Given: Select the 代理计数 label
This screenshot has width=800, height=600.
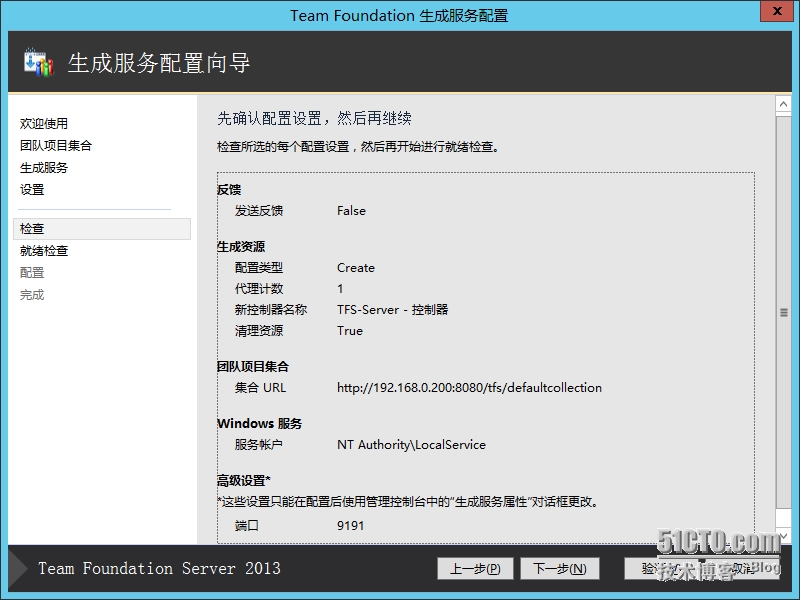Looking at the screenshot, I should tap(259, 289).
